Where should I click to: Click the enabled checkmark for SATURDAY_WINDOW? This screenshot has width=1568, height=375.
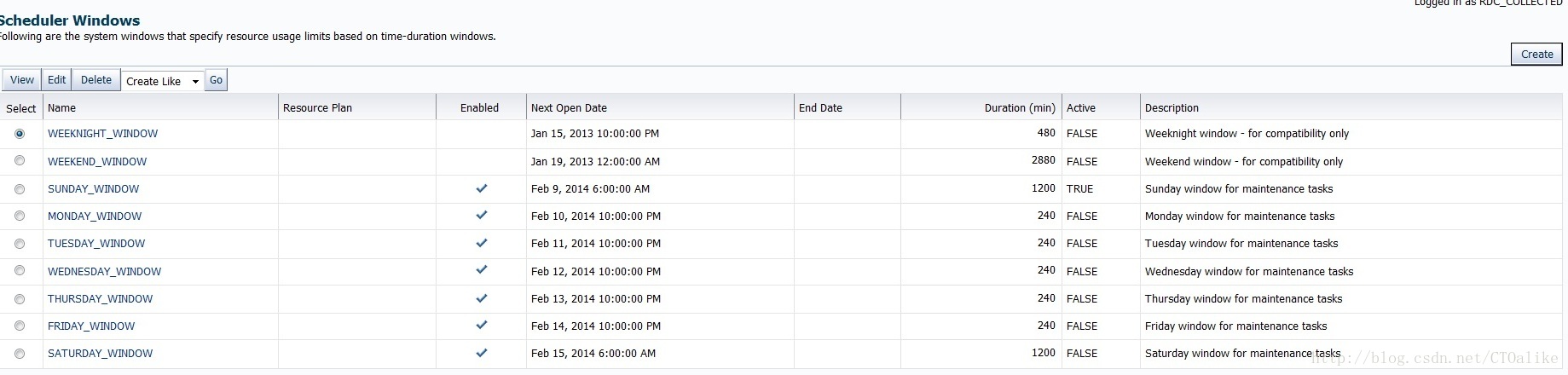pyautogui.click(x=482, y=353)
